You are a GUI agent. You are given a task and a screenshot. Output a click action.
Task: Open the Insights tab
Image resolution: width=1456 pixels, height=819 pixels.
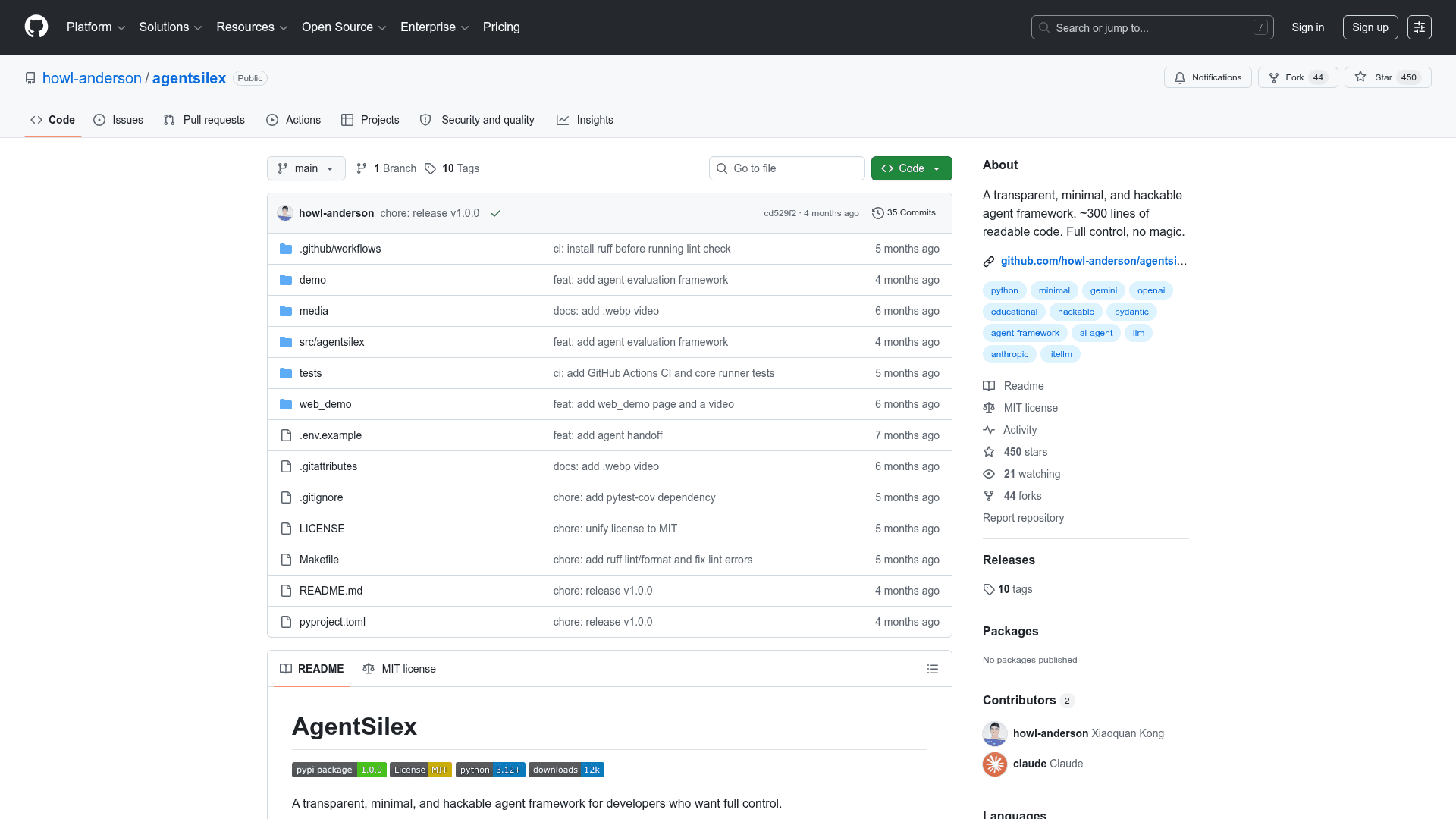(585, 120)
